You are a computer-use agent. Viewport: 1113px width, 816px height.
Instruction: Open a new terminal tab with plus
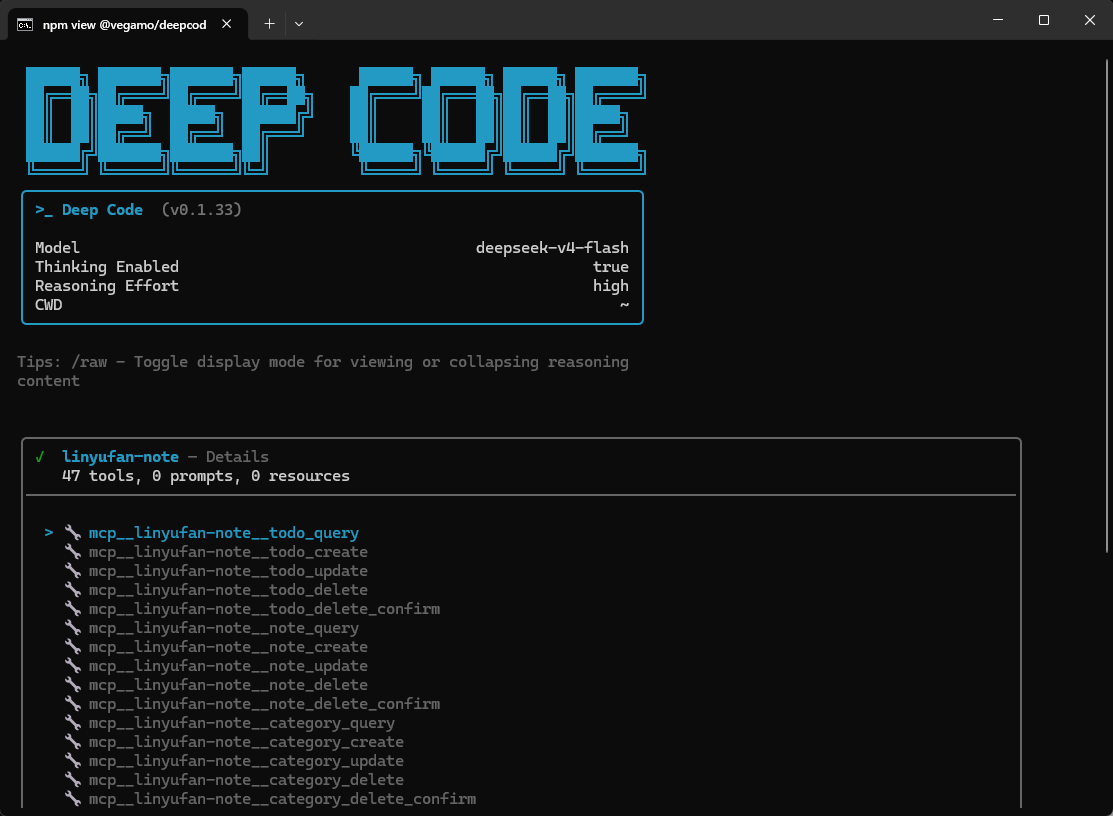[x=269, y=24]
